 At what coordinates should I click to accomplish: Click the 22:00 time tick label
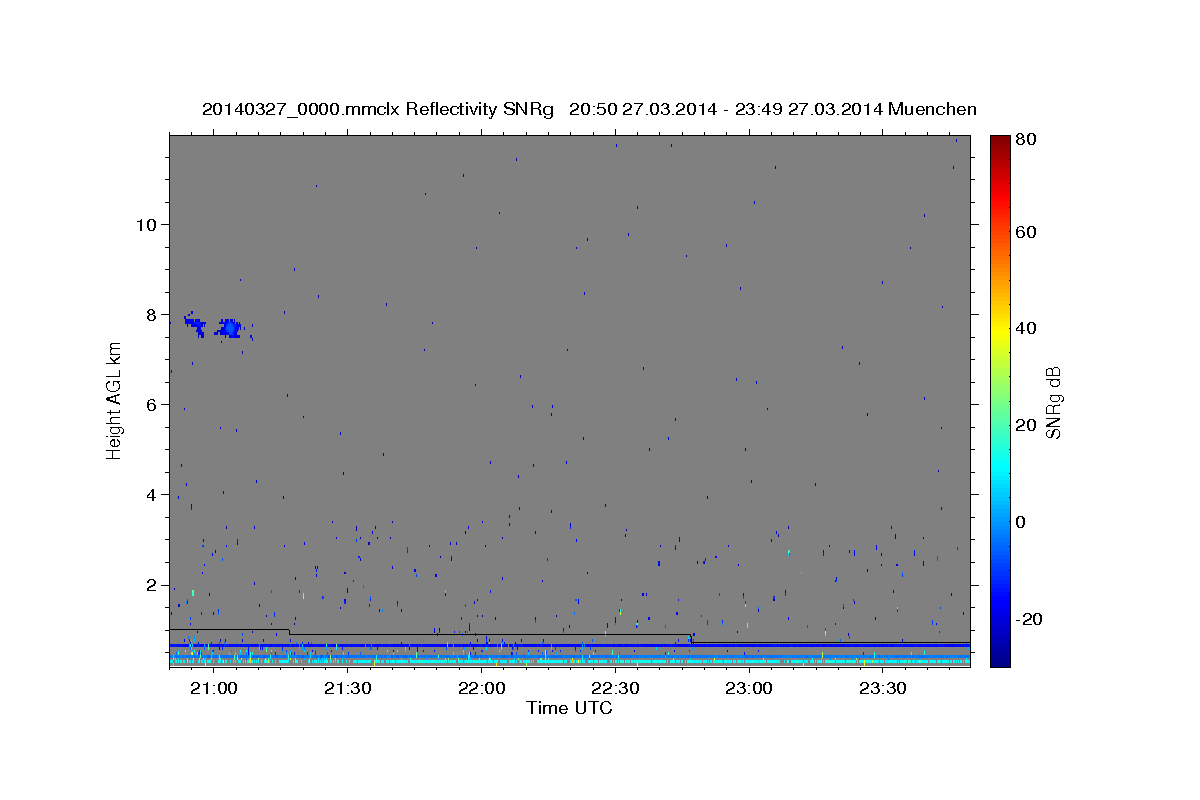pos(481,688)
